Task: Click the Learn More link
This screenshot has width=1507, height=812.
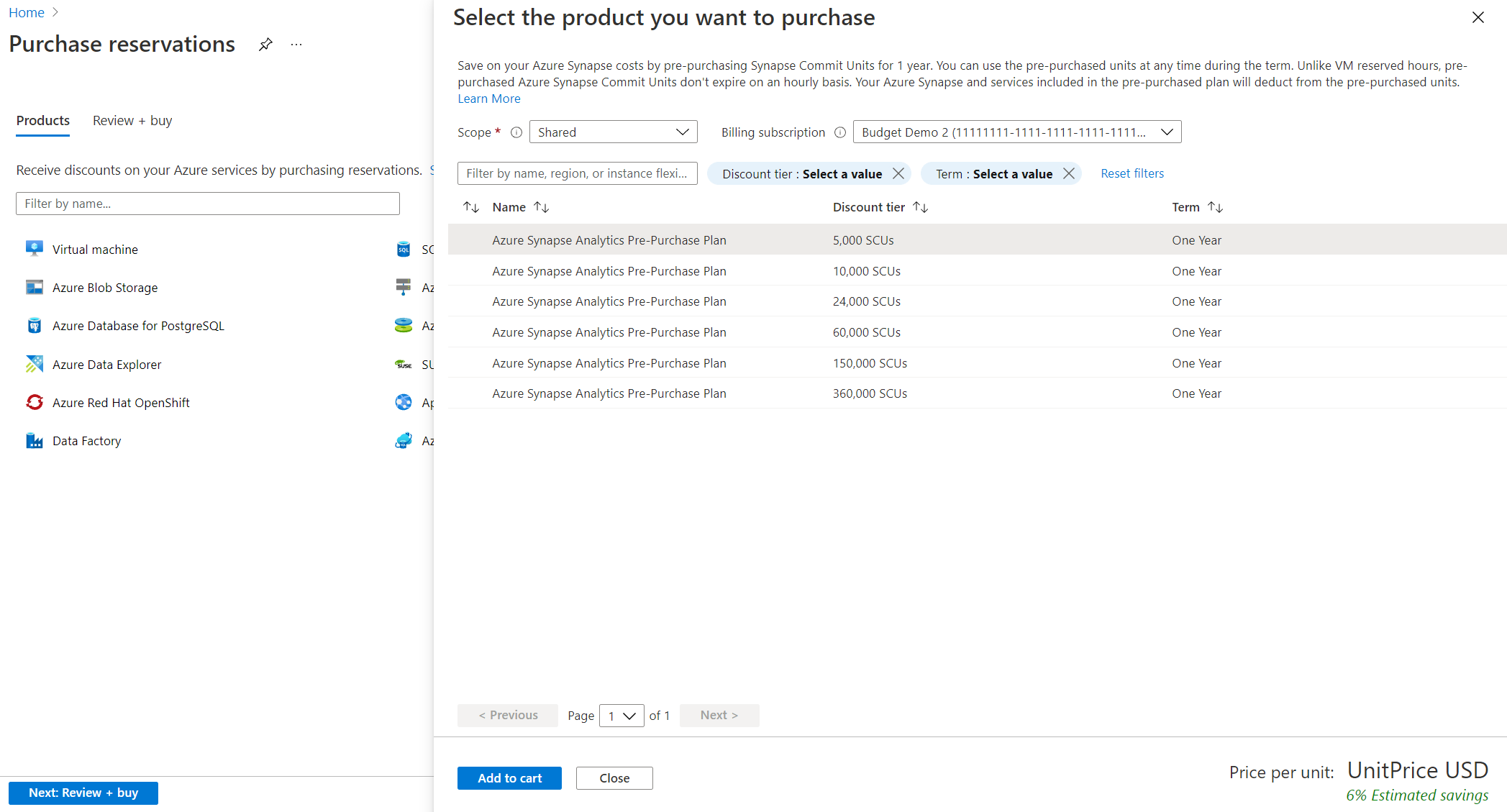Action: pos(488,99)
